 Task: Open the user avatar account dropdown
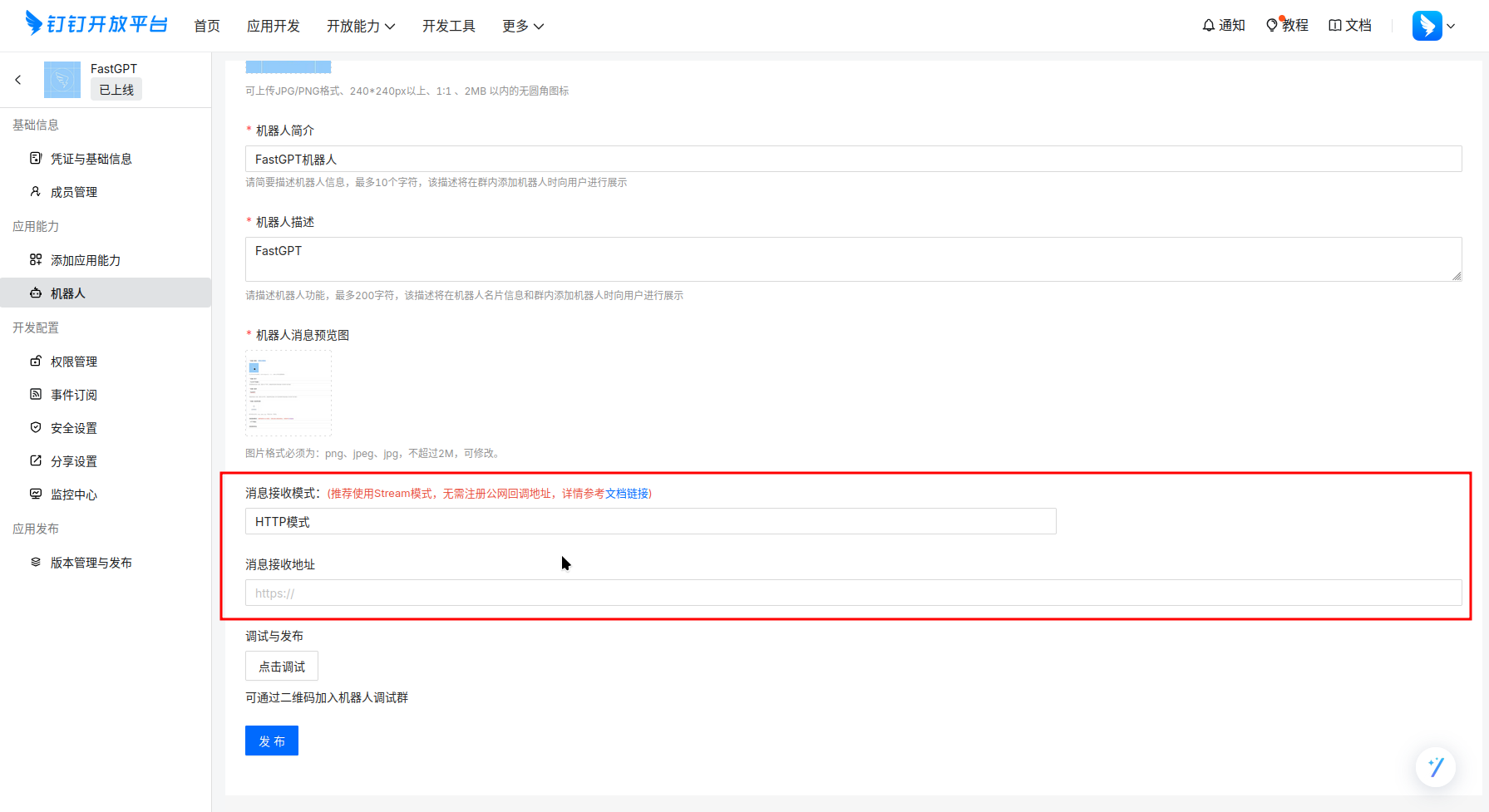(x=1433, y=26)
